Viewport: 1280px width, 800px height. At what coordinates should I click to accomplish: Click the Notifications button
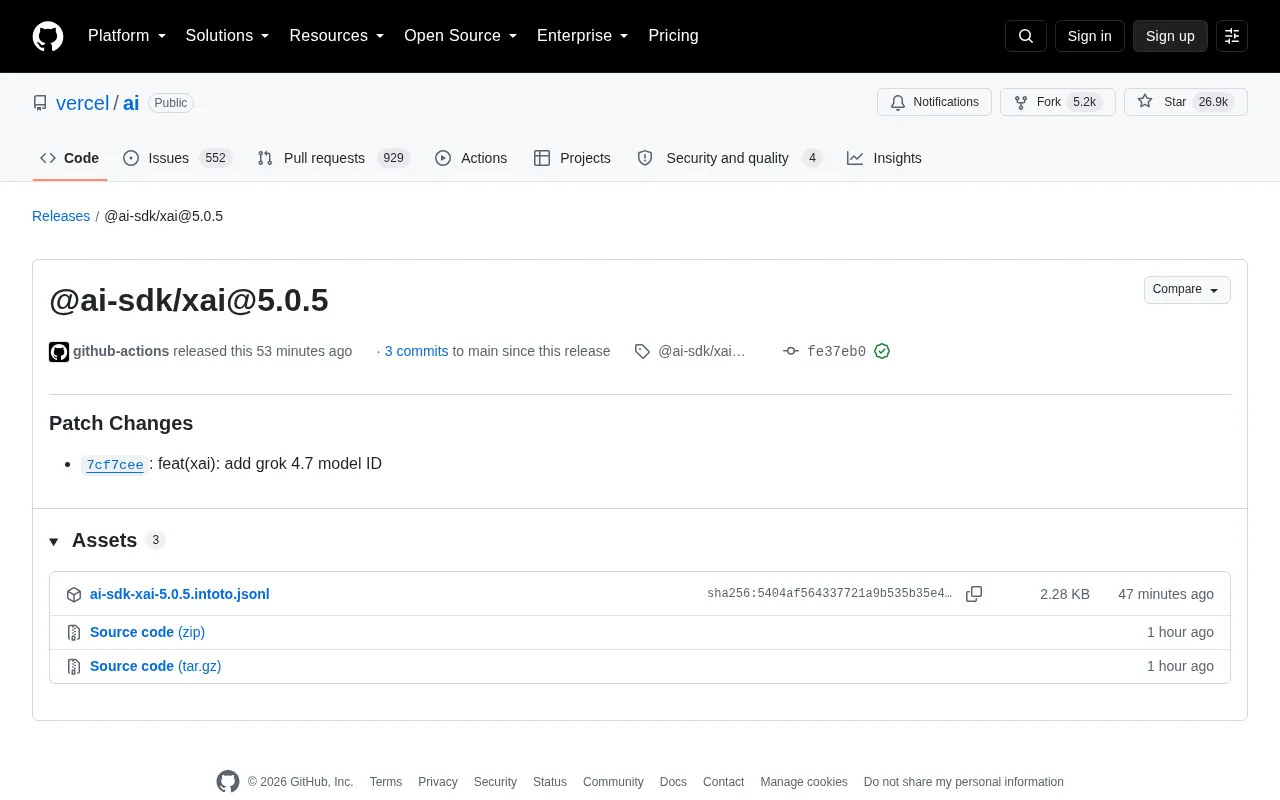934,102
